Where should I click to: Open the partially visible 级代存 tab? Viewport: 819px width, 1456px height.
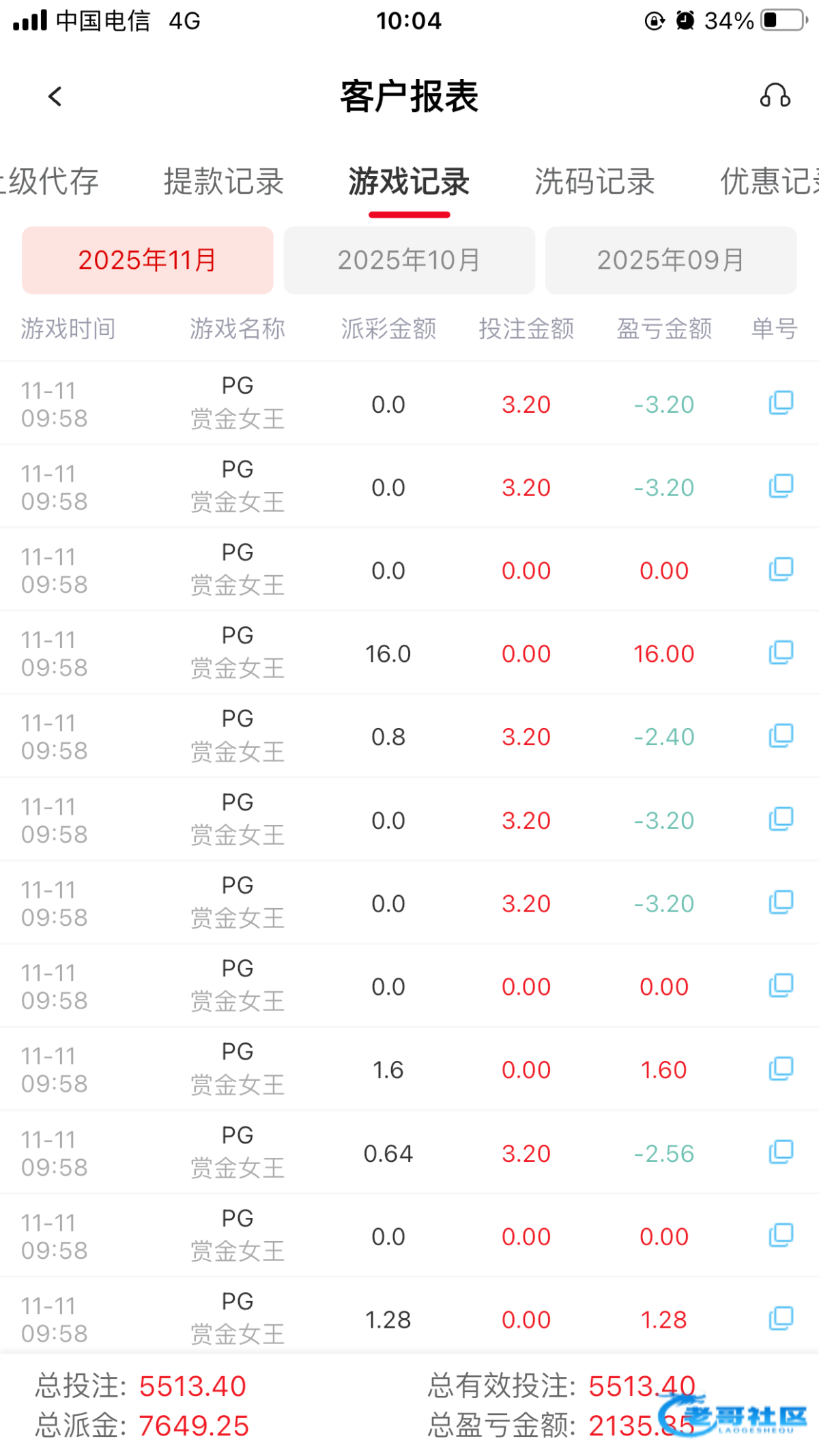pos(51,181)
